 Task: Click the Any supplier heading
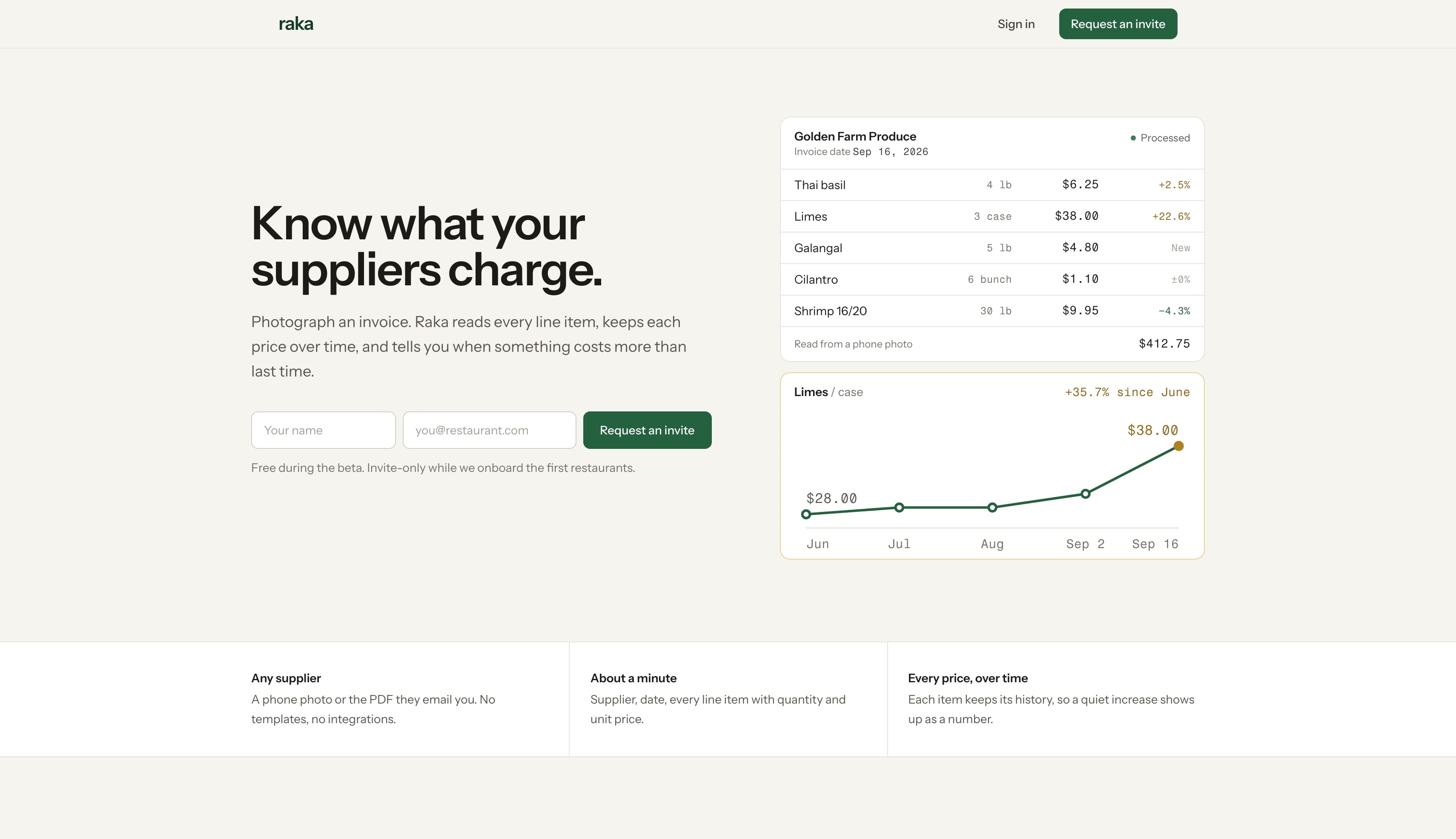286,678
